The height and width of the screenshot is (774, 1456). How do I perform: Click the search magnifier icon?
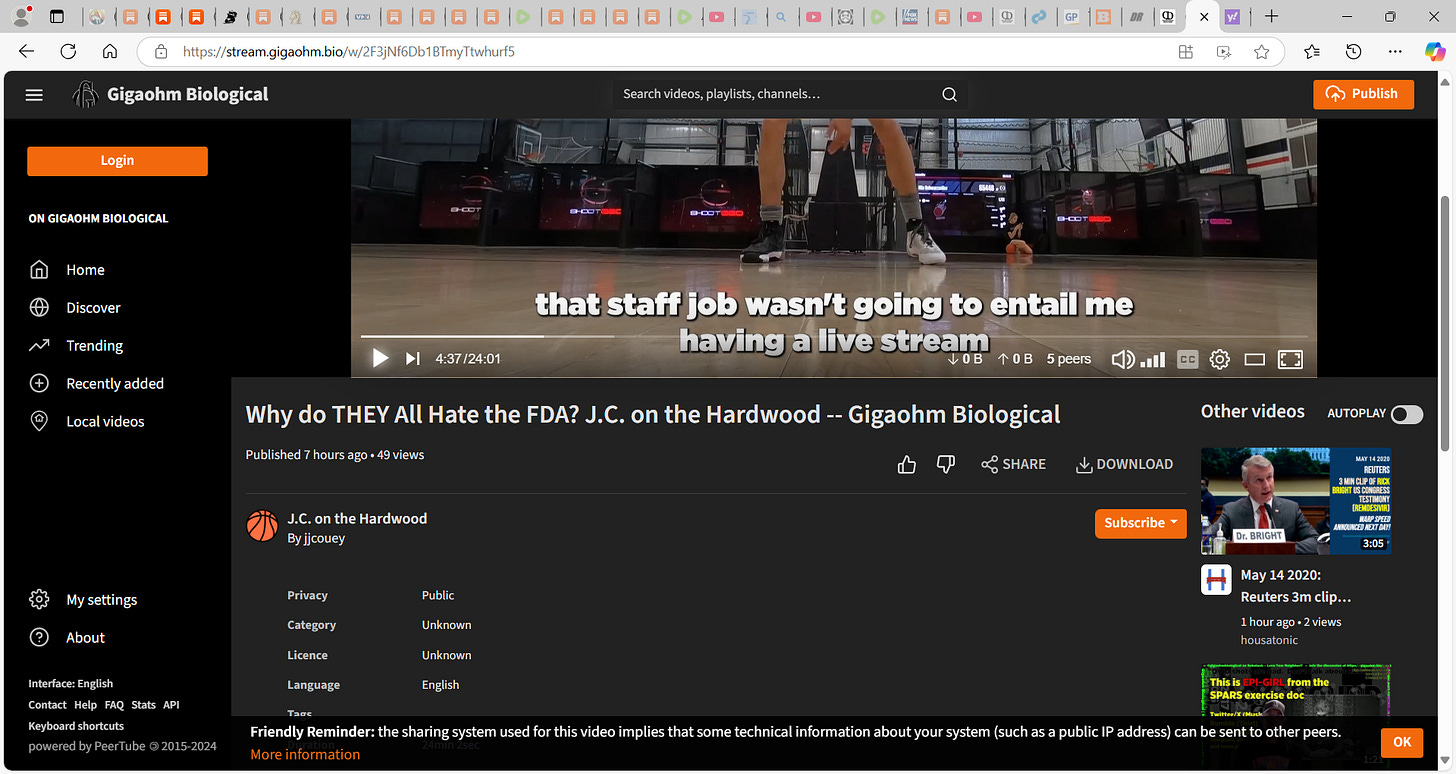(x=949, y=94)
